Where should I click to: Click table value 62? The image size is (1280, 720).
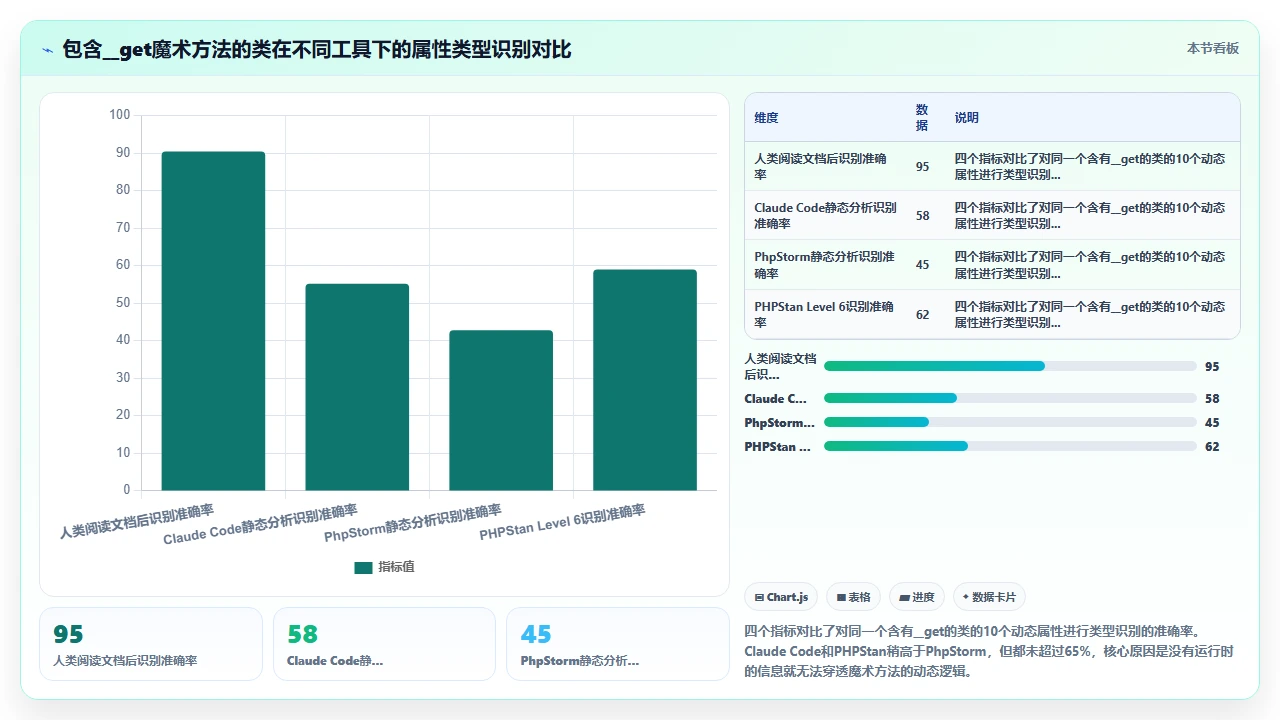tap(922, 315)
